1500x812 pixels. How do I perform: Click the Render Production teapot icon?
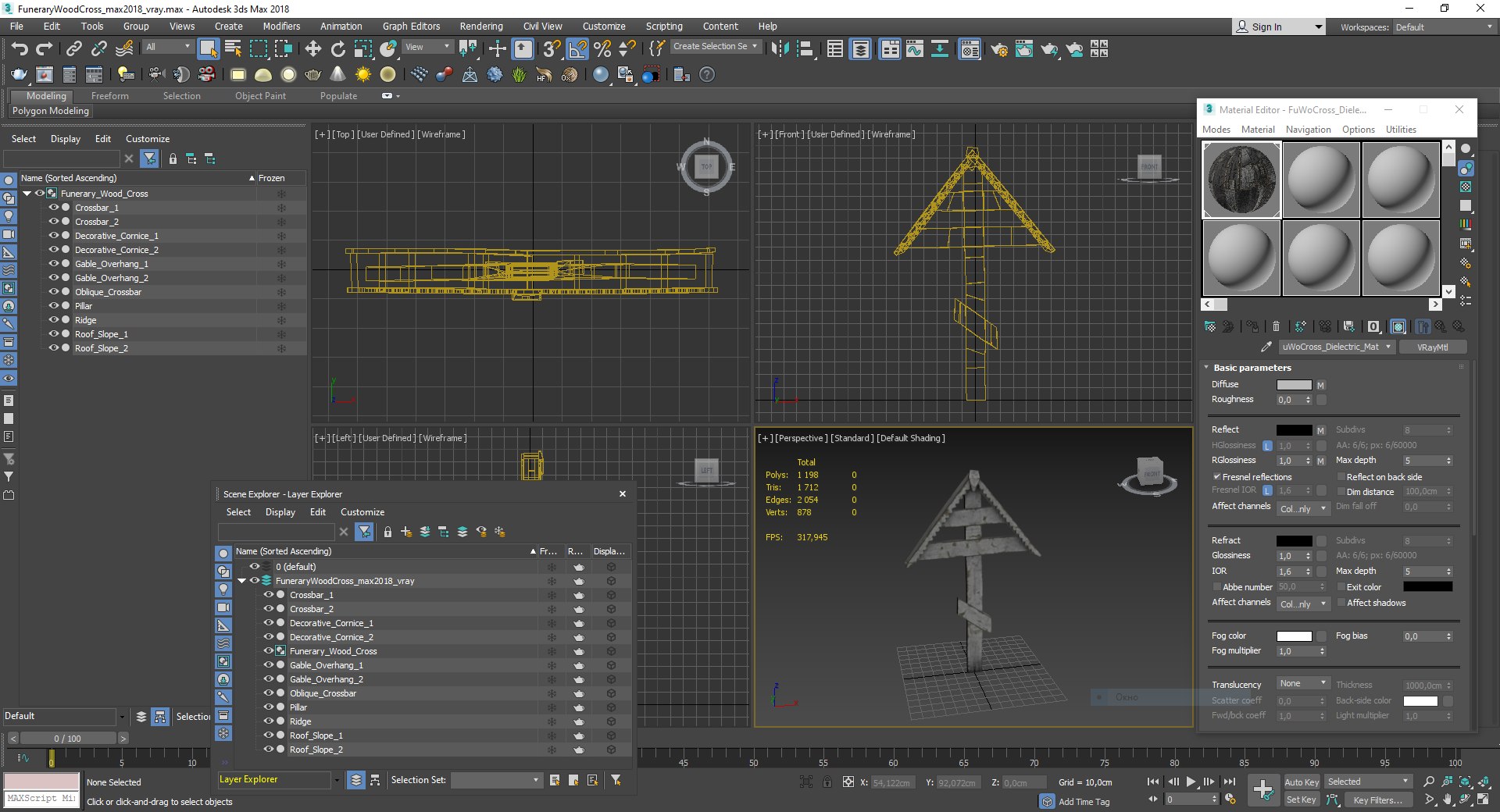1049,49
